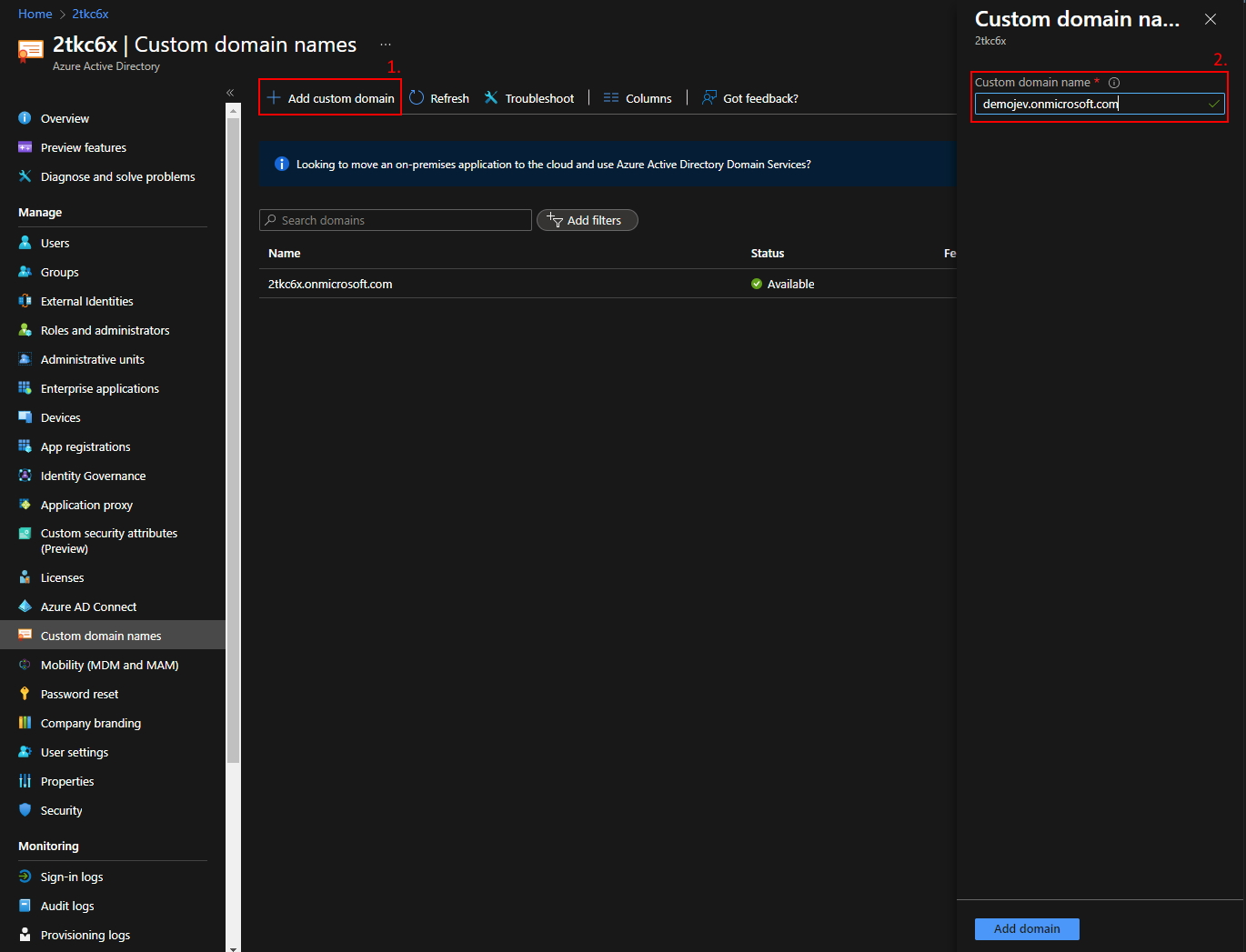Click the Azure AD Domain Services info banner
Screen dimensions: 1246x952
(608, 164)
